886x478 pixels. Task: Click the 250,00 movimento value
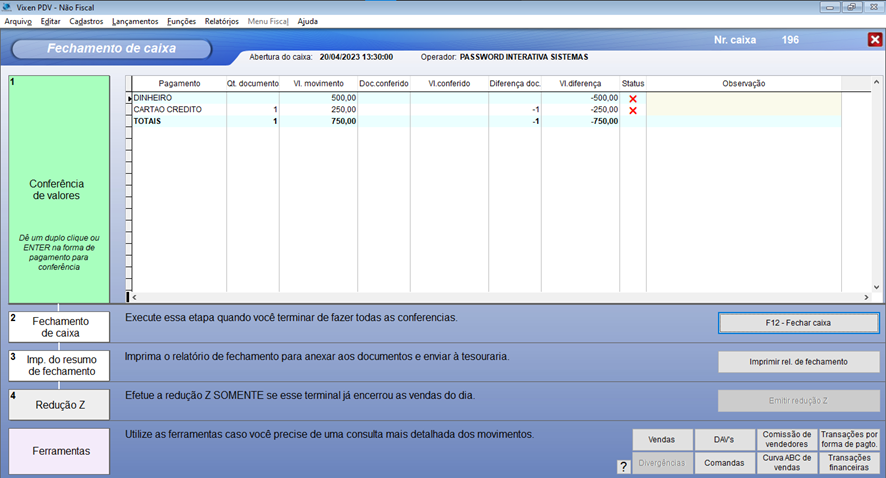tap(344, 110)
